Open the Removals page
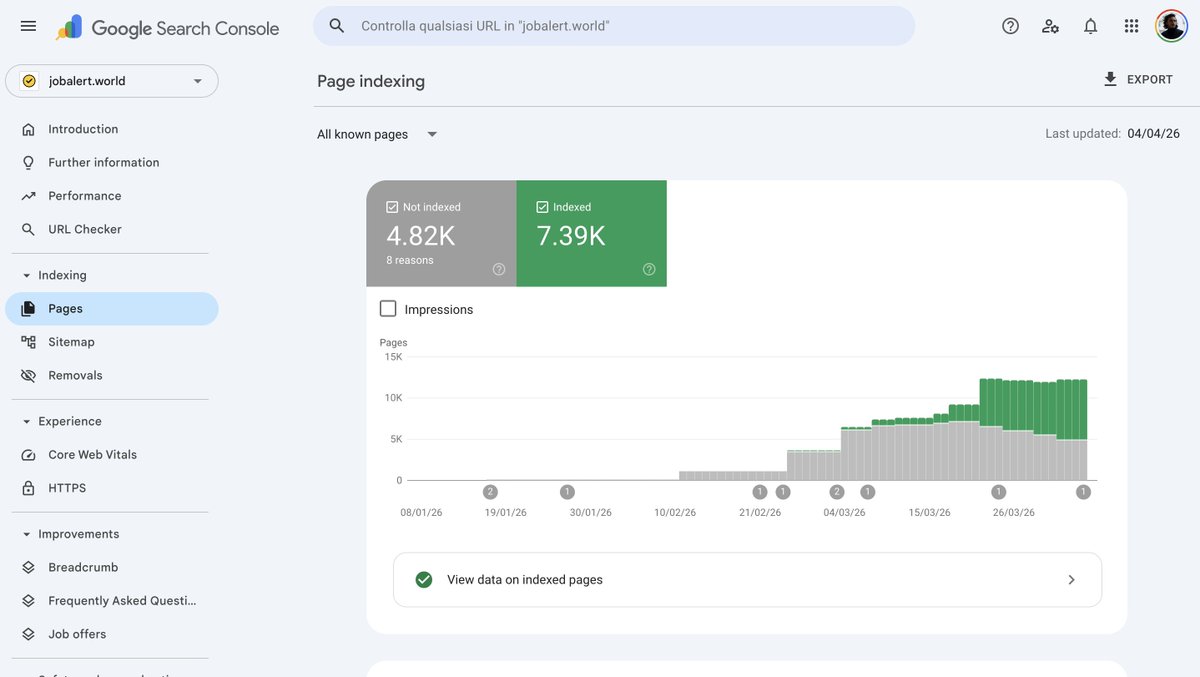This screenshot has height=677, width=1200. [x=112, y=375]
